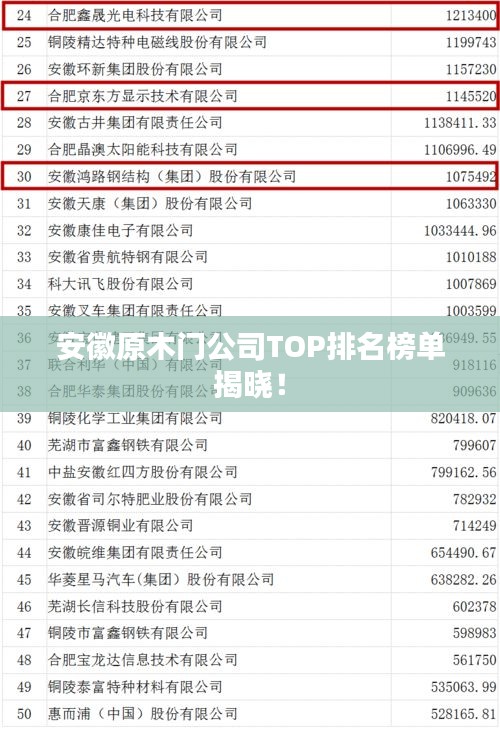
Task: Click the value 602378
Action: coord(474,606)
